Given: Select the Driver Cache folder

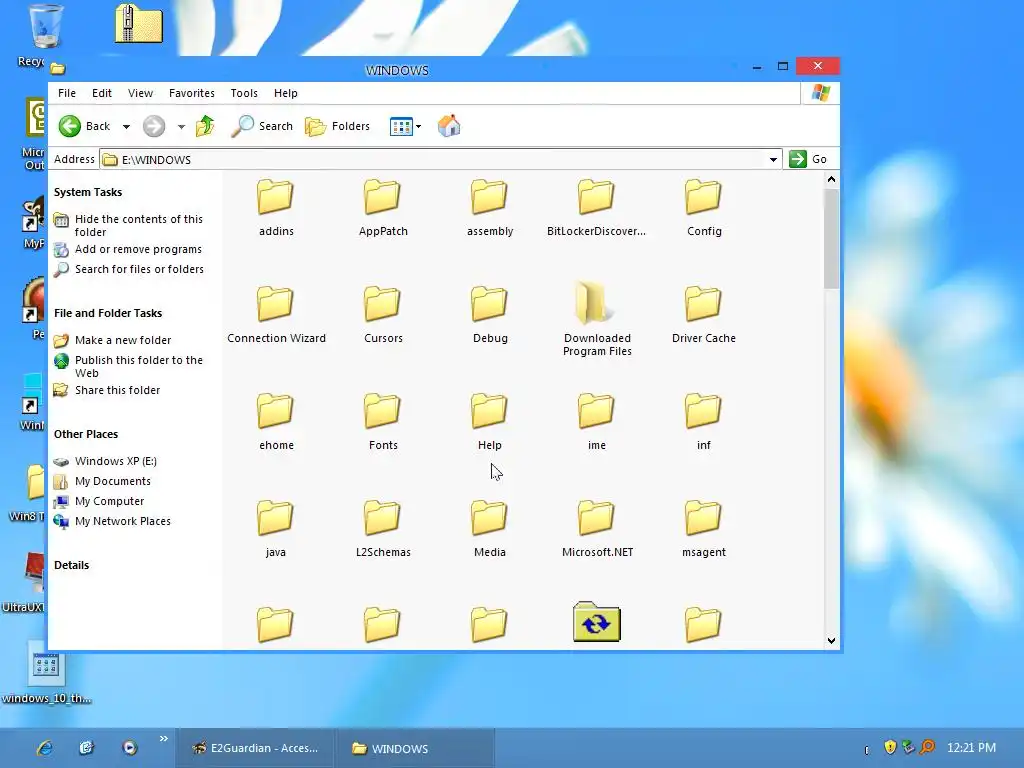Looking at the screenshot, I should click(x=704, y=315).
